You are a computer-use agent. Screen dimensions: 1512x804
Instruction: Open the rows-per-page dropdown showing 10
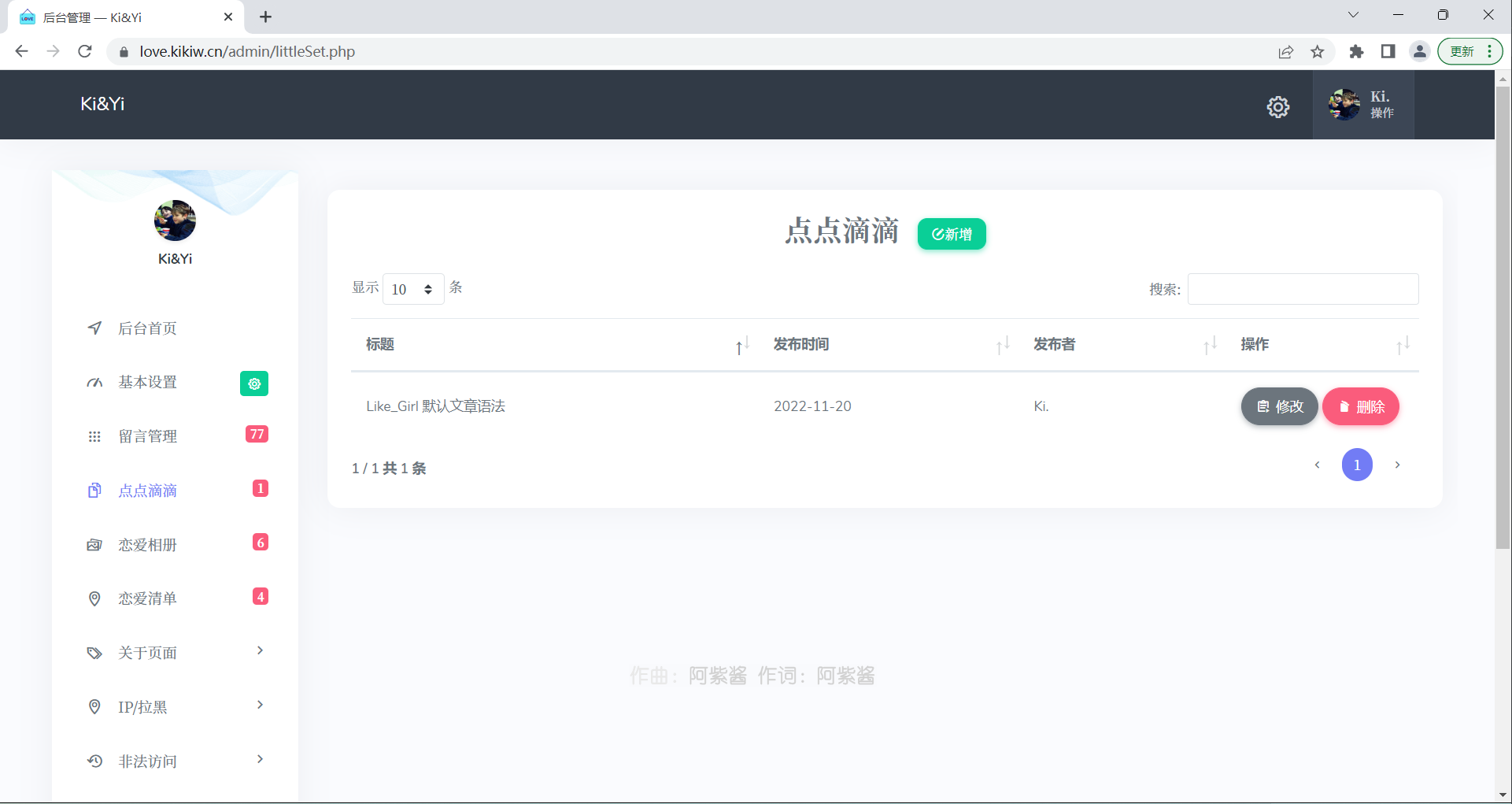pyautogui.click(x=412, y=289)
